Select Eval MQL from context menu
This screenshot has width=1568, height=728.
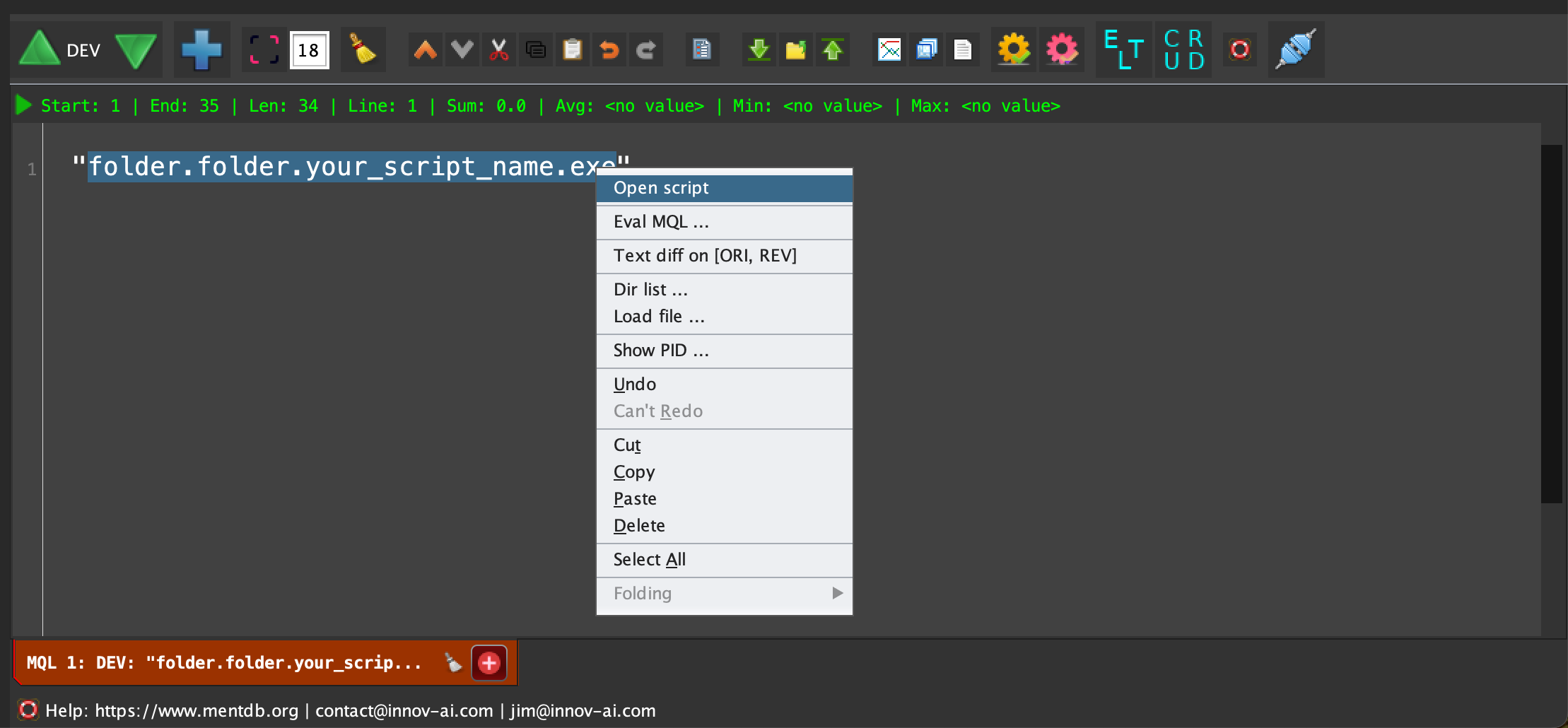[724, 222]
